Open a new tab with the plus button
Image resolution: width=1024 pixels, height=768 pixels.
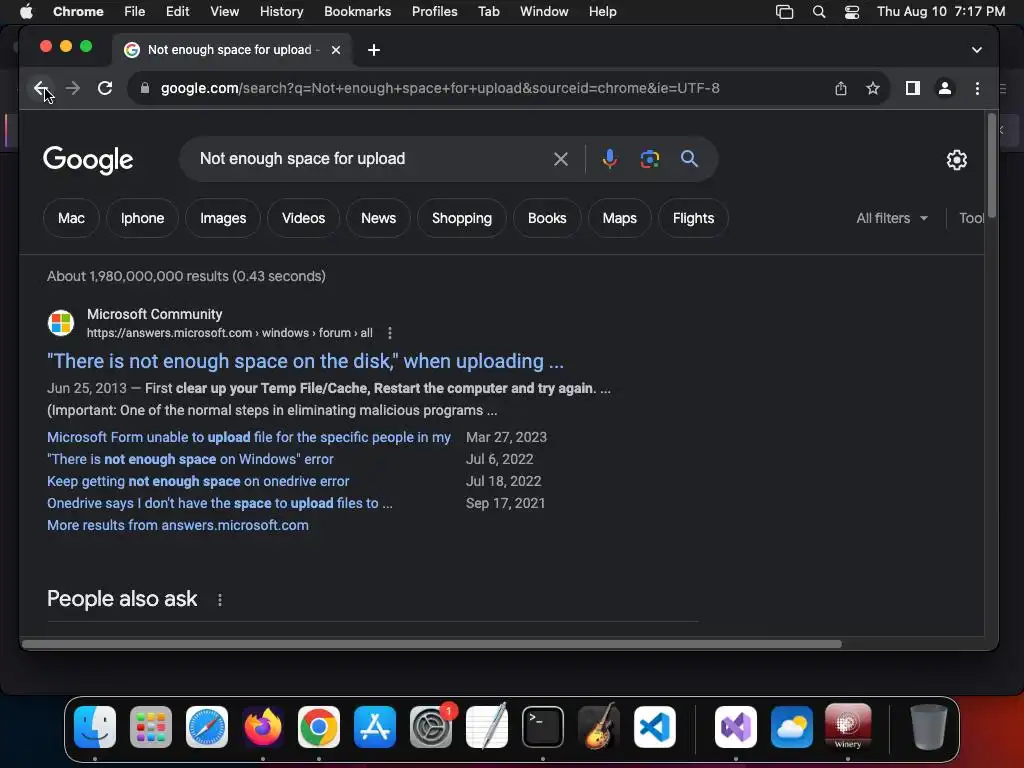[x=374, y=50]
